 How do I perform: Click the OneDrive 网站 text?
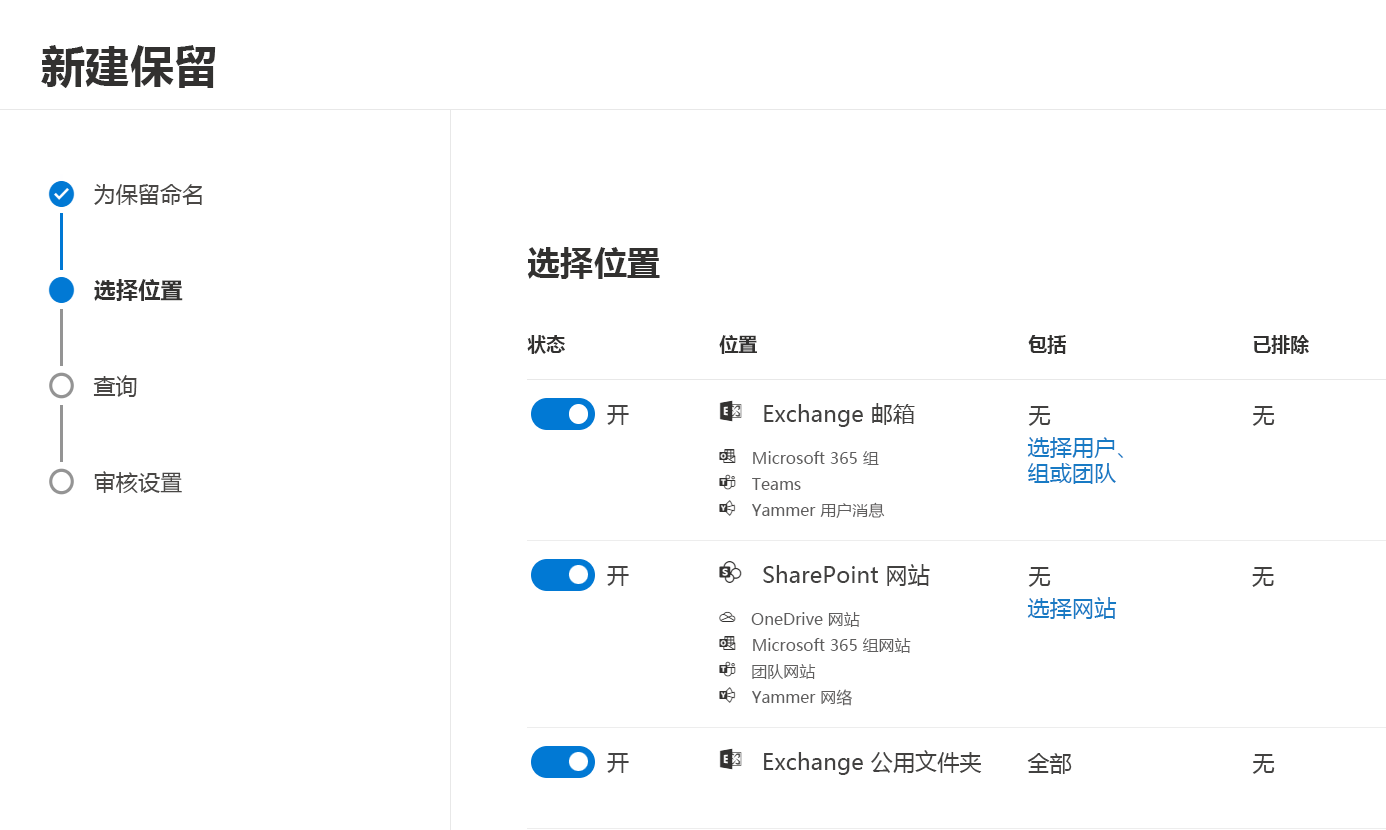pos(805,619)
